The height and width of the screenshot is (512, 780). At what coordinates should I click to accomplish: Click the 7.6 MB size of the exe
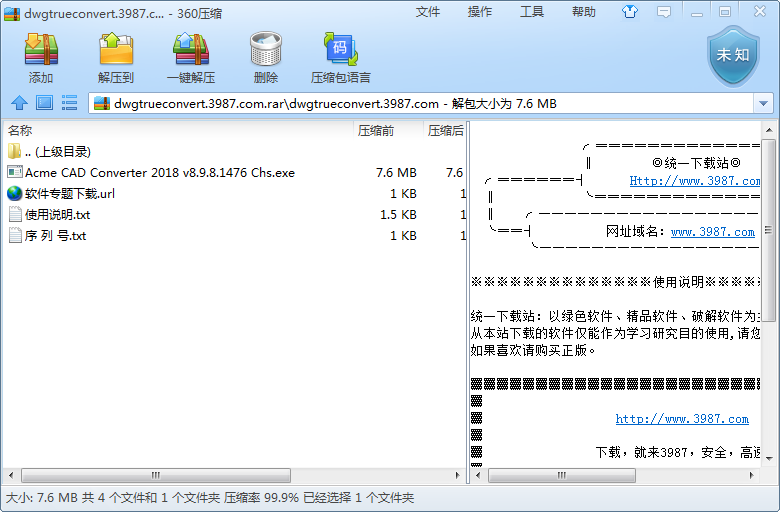click(396, 173)
